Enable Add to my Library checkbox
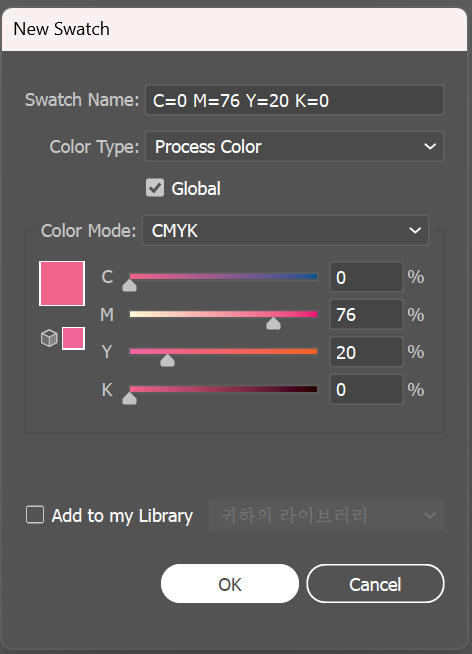Image resolution: width=472 pixels, height=654 pixels. click(x=35, y=515)
